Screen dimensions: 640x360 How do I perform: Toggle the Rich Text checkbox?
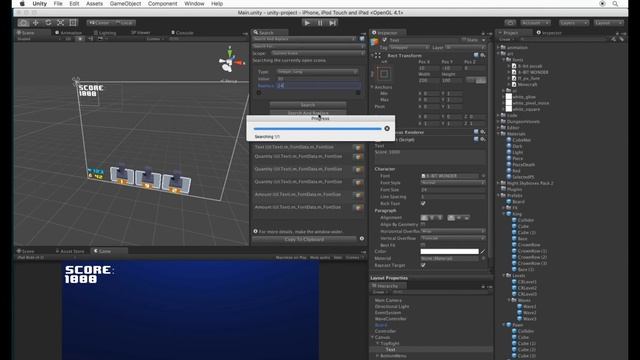pos(423,203)
